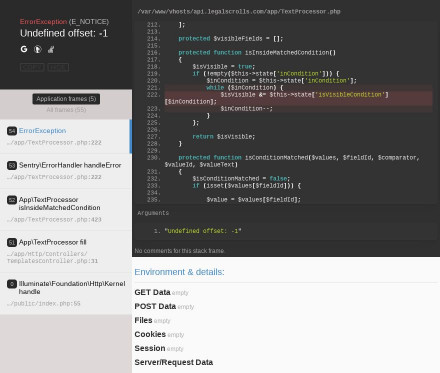Open the TextProcessor.php file path link
Screen dimensions: 440x373
pyautogui.click(x=239, y=12)
